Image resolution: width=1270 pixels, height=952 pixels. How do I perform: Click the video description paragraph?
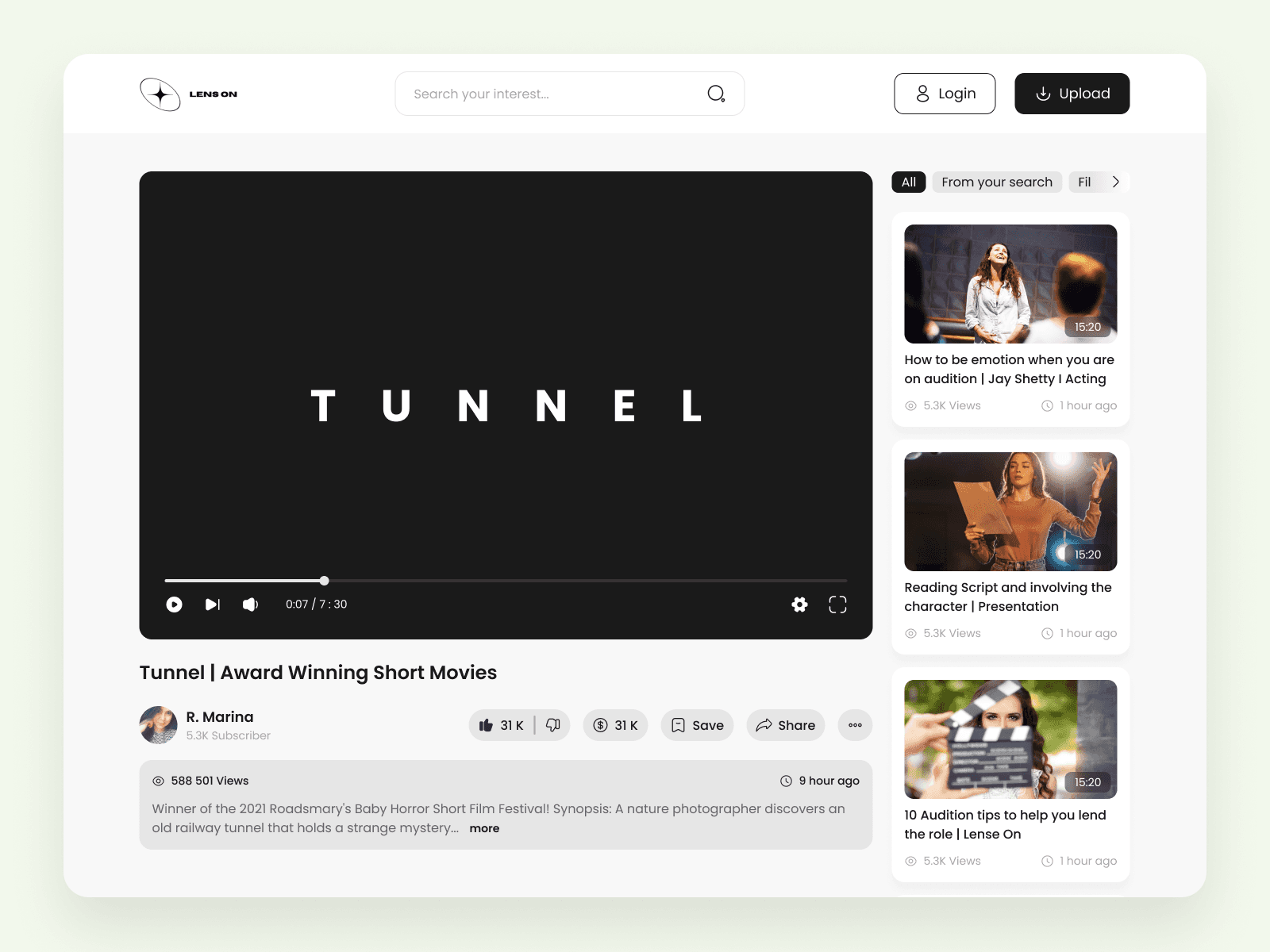click(498, 818)
